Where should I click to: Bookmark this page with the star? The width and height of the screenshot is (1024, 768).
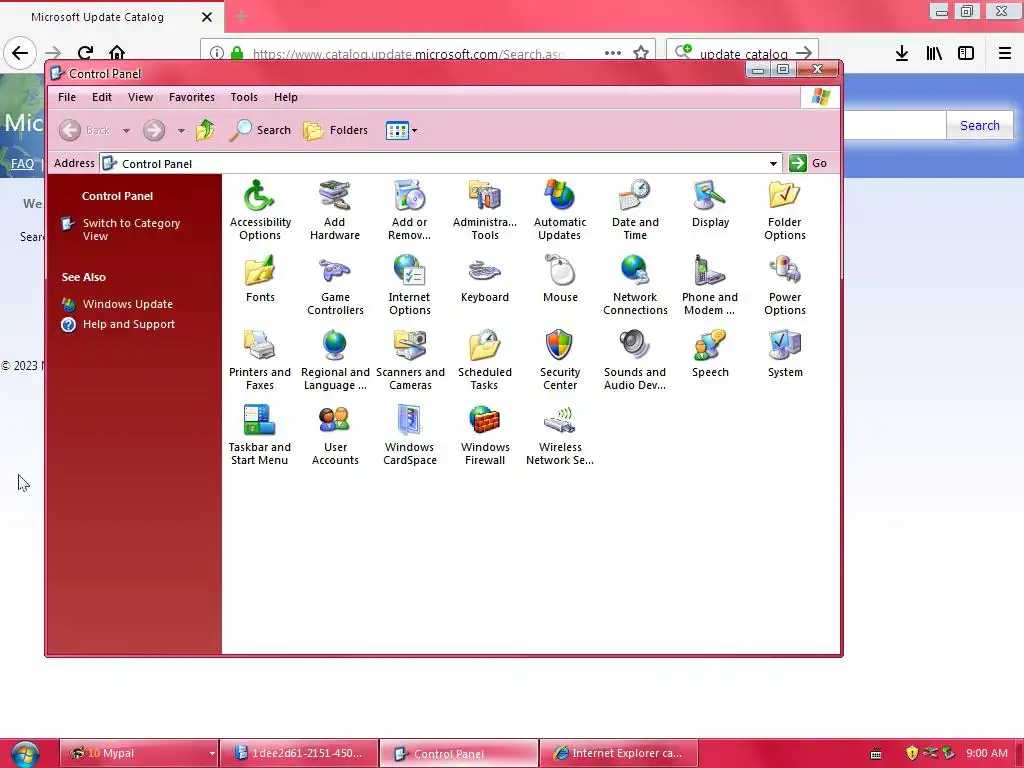(x=641, y=53)
